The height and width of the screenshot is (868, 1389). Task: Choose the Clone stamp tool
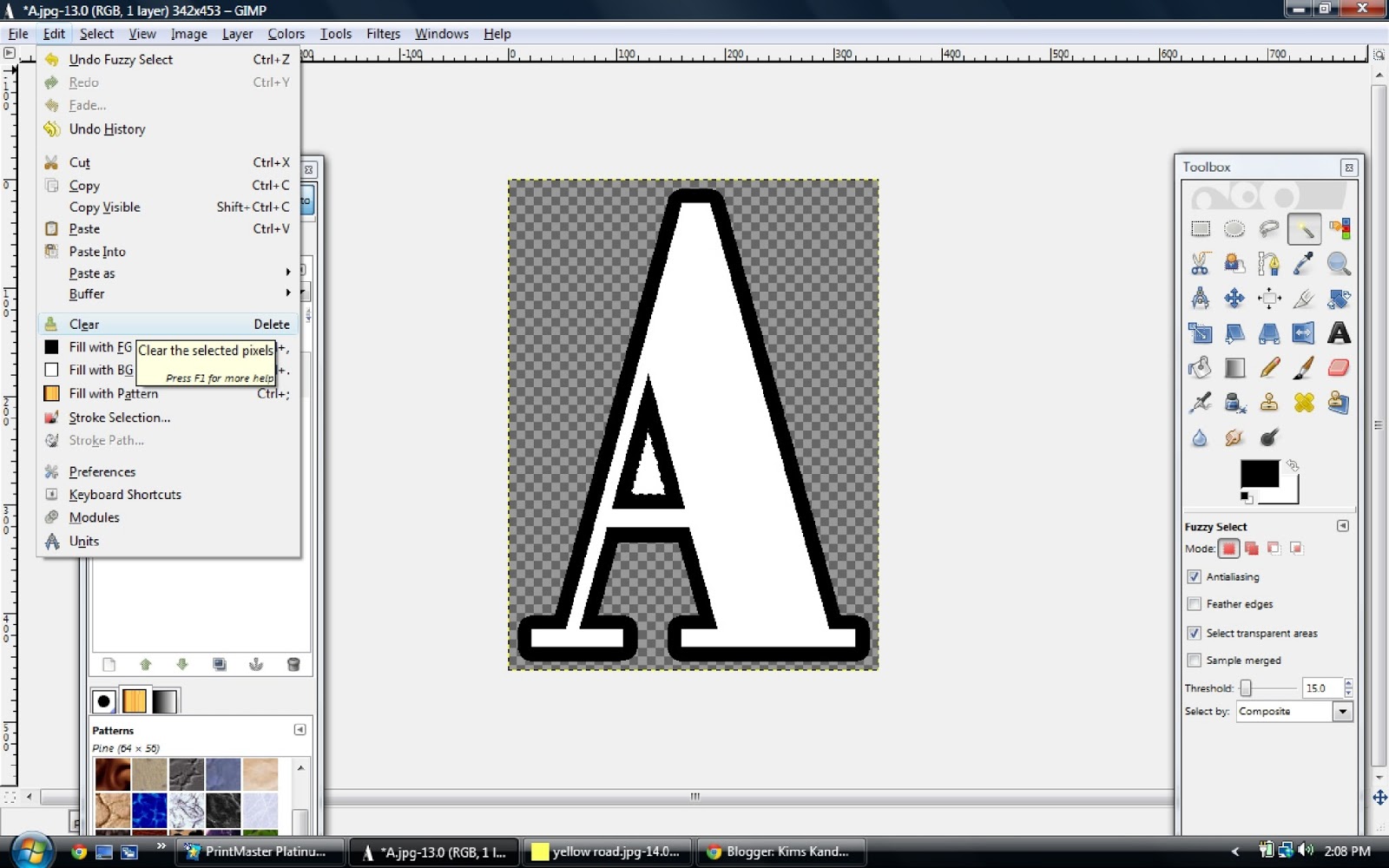tap(1269, 403)
